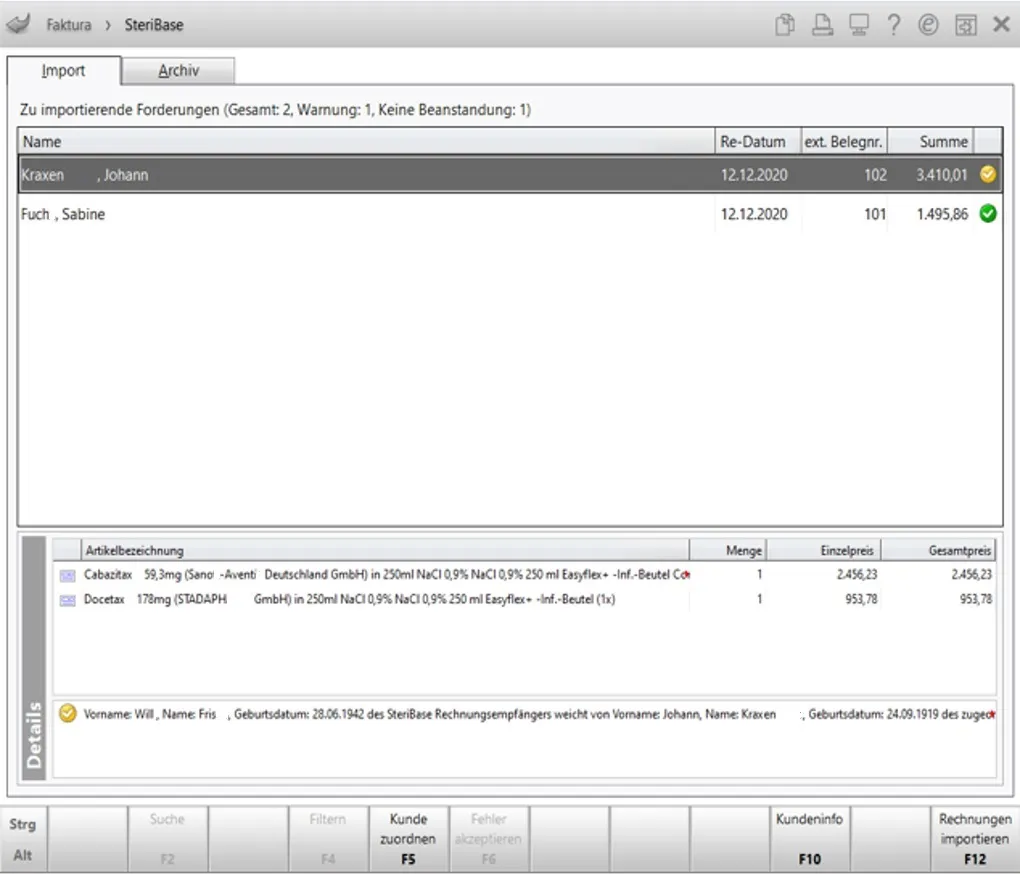Screen dimensions: 1020x874
Task: Click the Cabazitax article row icon
Action: pyautogui.click(x=67, y=576)
